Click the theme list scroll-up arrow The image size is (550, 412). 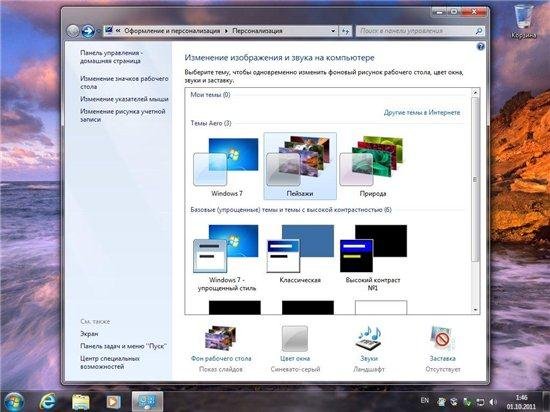coord(475,93)
